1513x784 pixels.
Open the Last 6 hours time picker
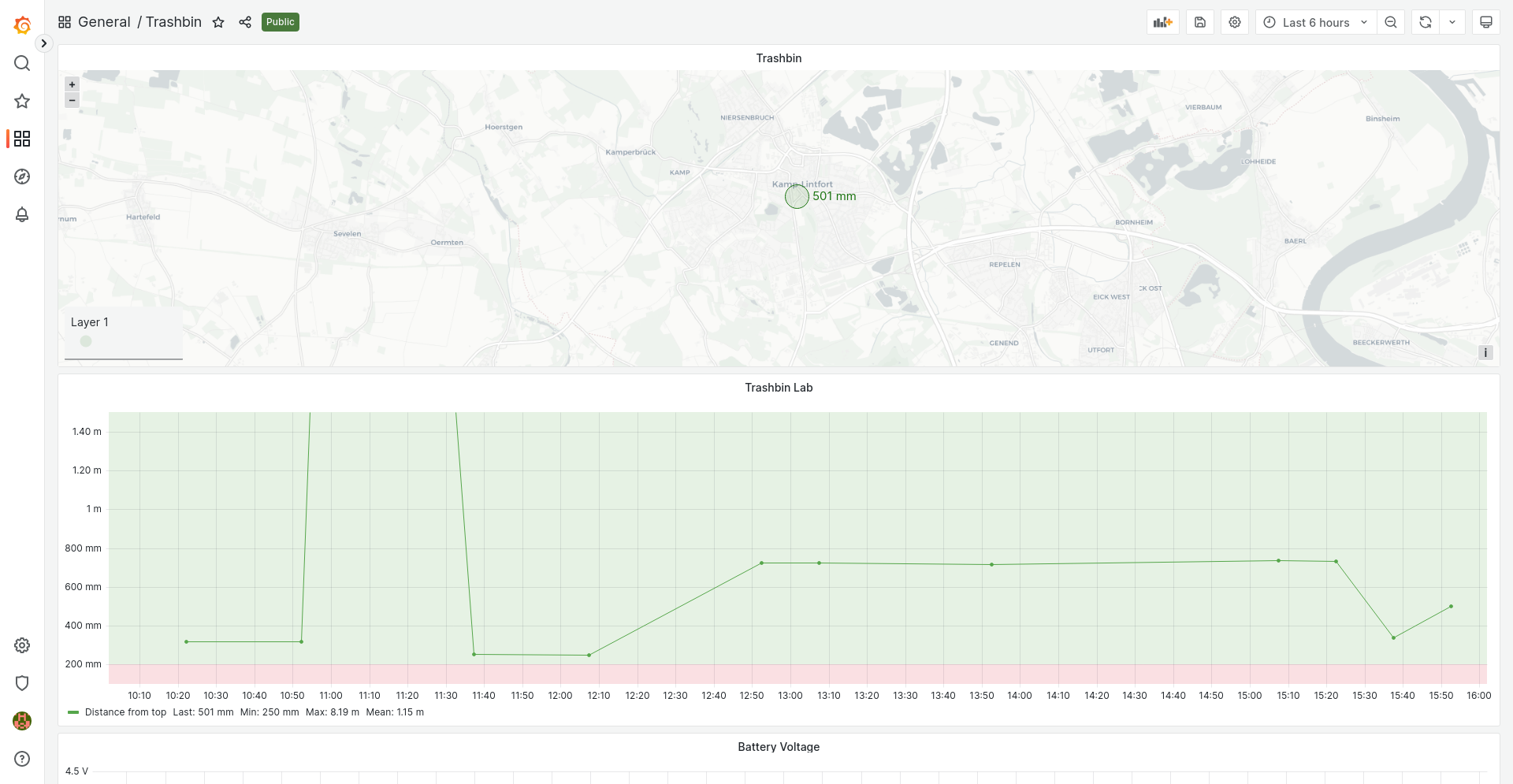point(1315,22)
